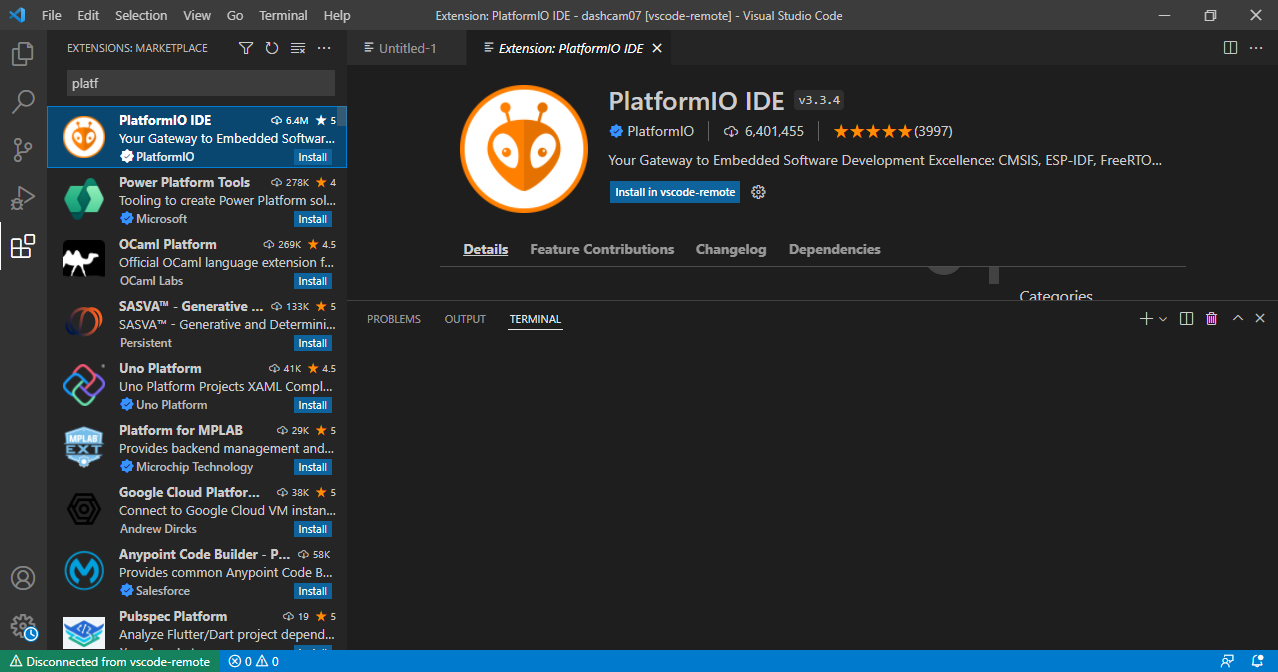Create a new terminal with plus icon
Screen dimensions: 1278x672
(x=1146, y=319)
